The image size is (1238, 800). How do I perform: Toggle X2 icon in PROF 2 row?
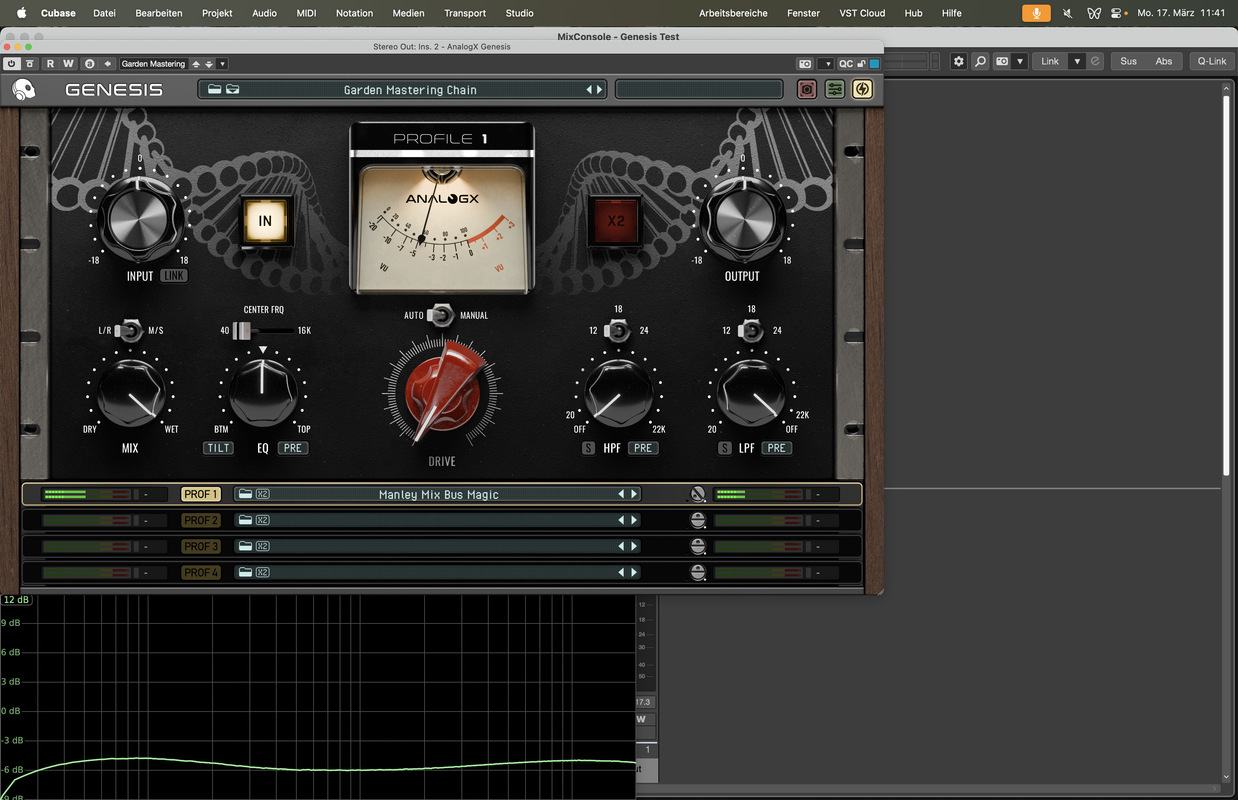pos(263,520)
